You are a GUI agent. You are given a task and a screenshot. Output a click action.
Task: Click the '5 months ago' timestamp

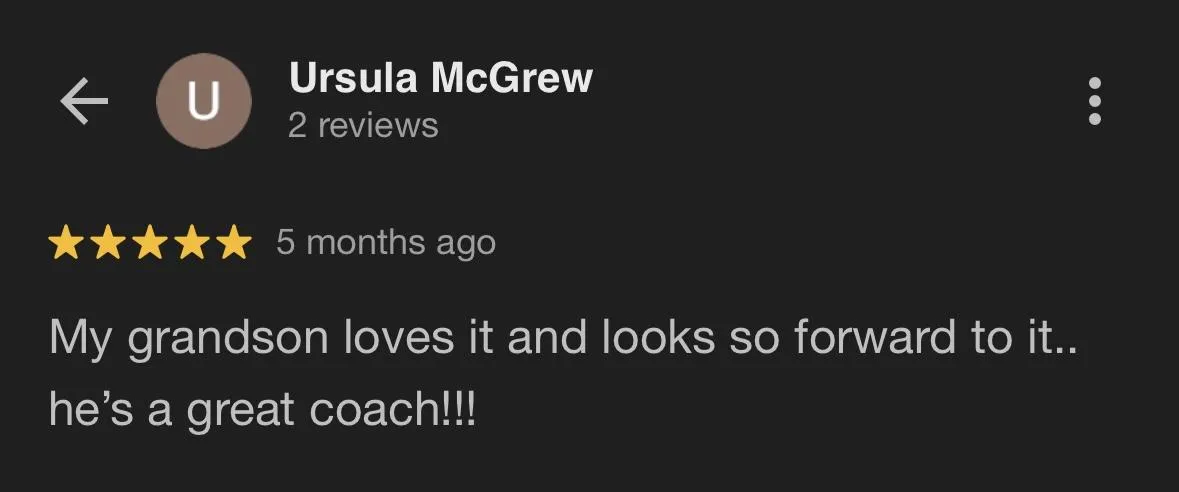click(x=386, y=244)
